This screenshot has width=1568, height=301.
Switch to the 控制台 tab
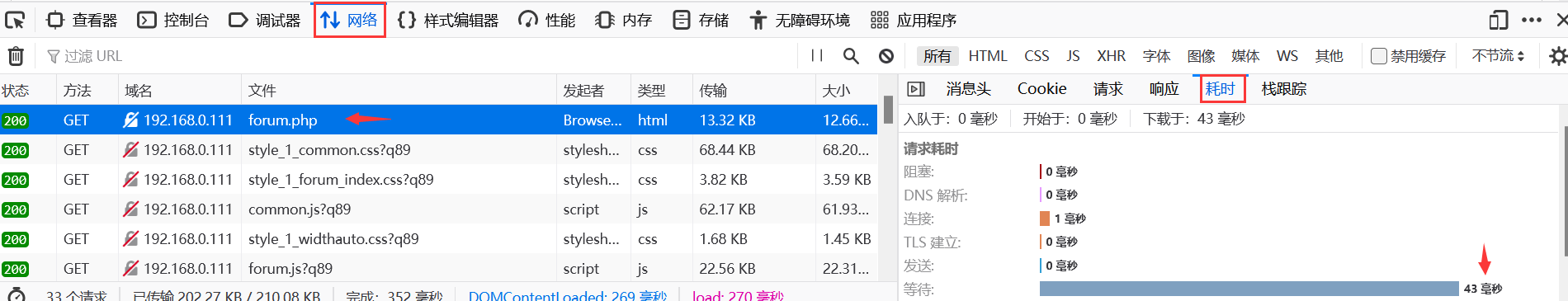(173, 20)
